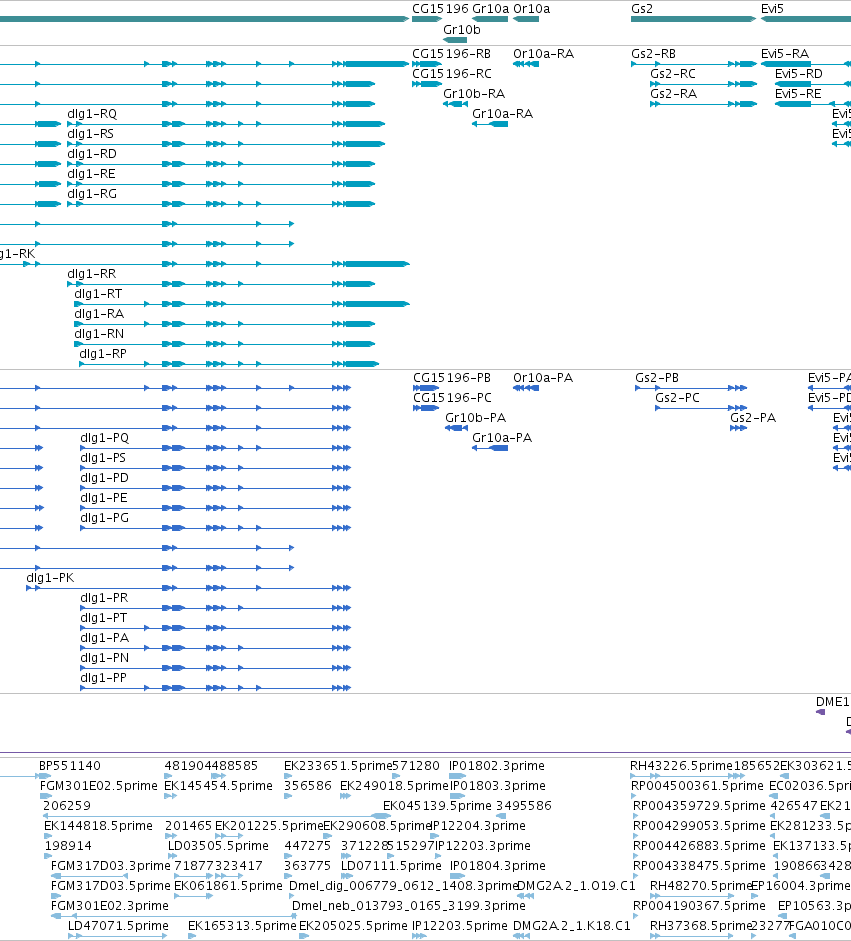Select protein dlg1-PA

pyautogui.click(x=104, y=638)
